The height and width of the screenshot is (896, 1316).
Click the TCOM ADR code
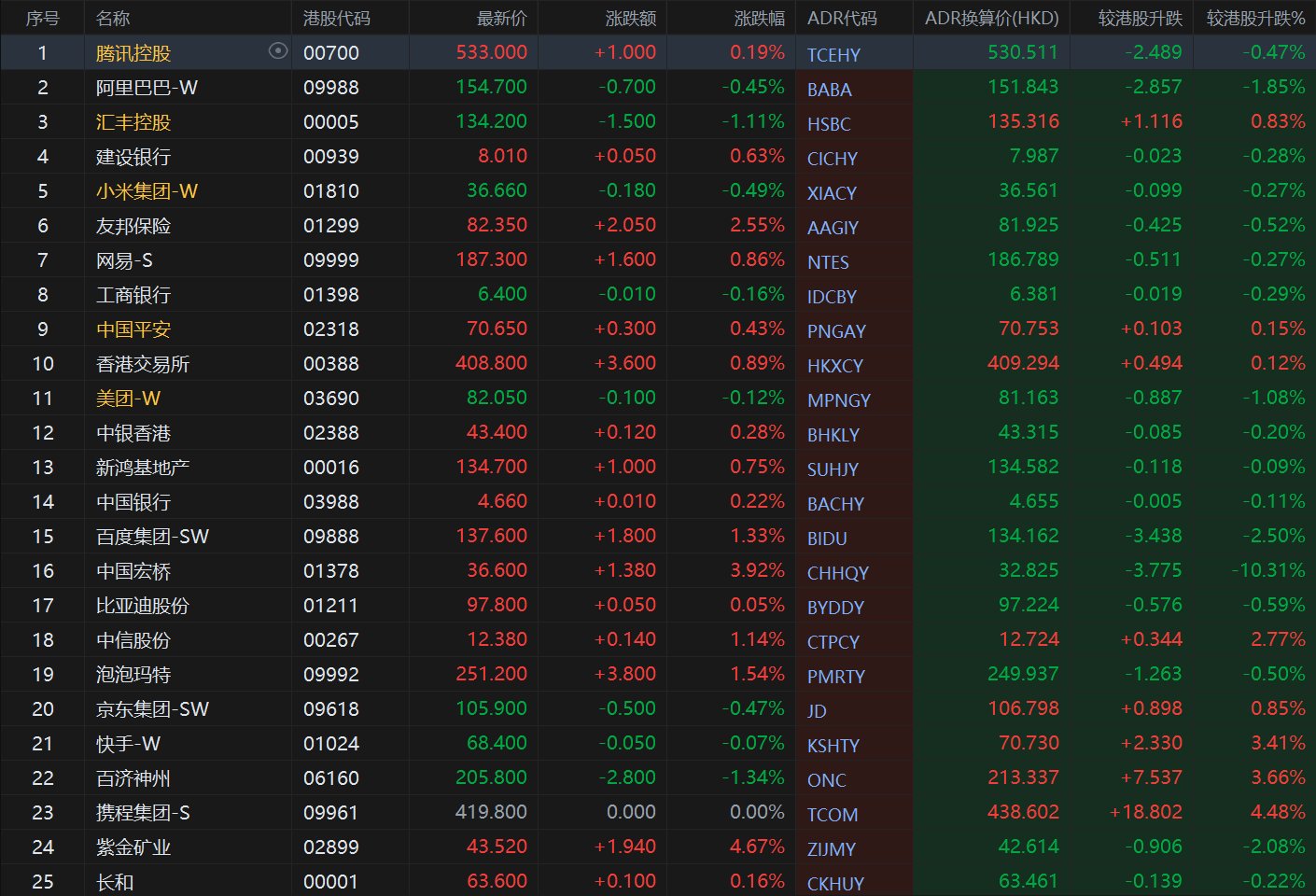[x=832, y=815]
